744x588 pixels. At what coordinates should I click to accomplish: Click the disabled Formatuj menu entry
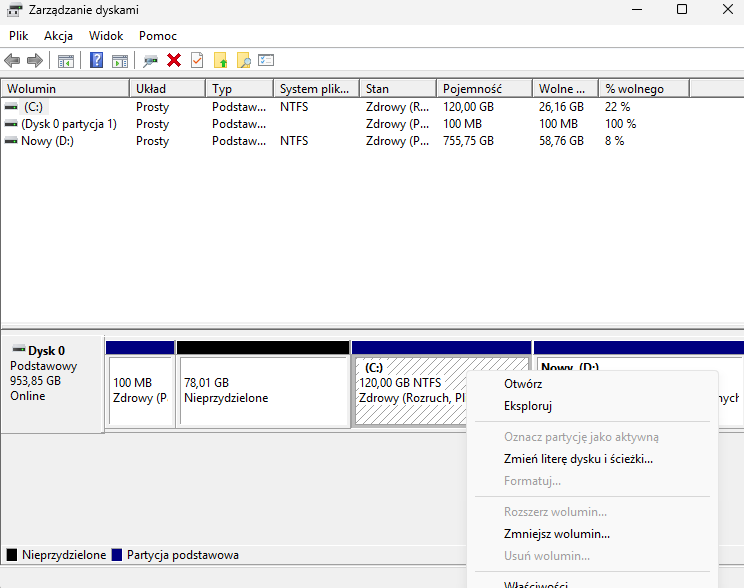click(592, 481)
